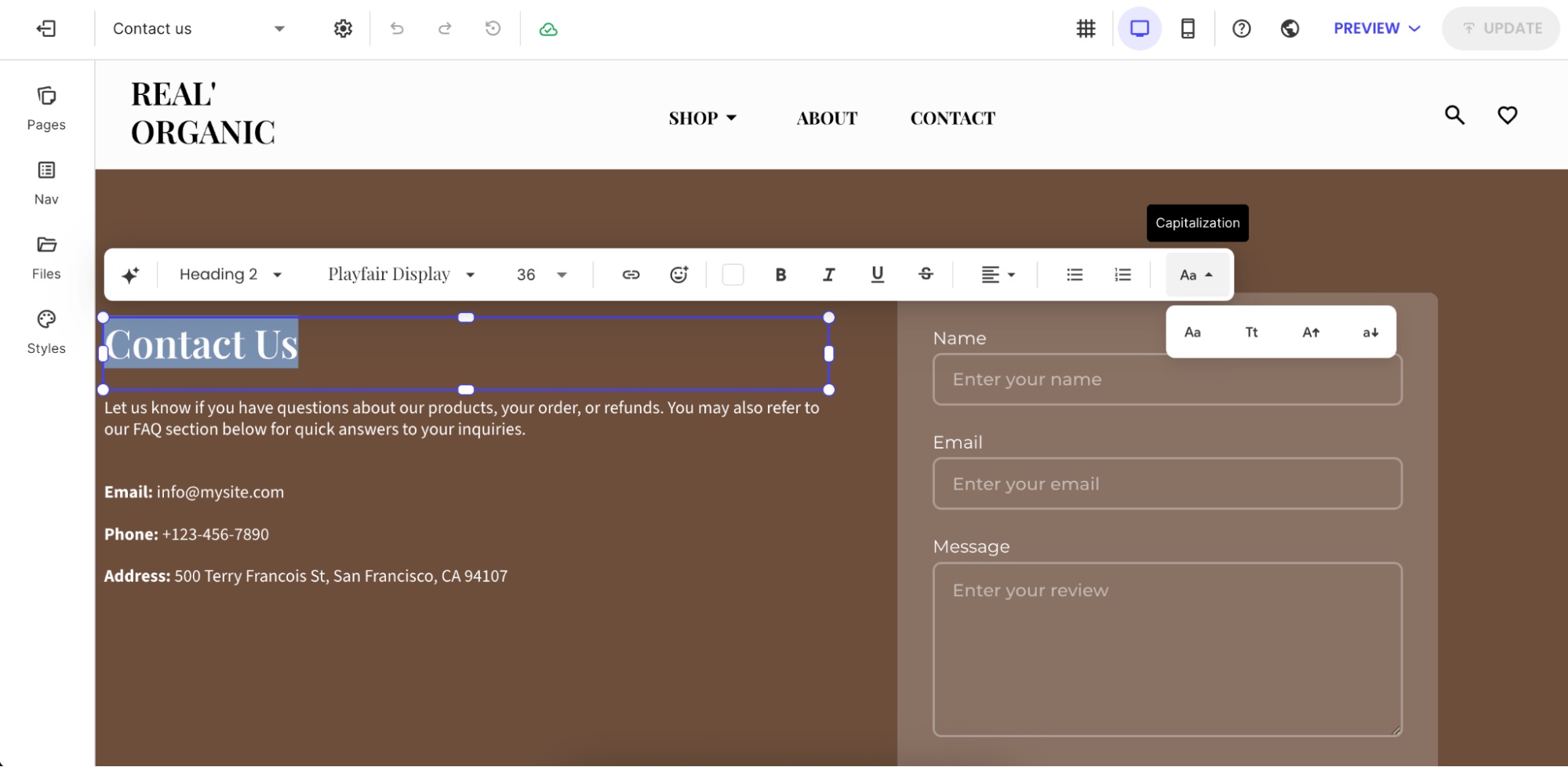Image resolution: width=1568 pixels, height=767 pixels.
Task: Select Tt title case option
Action: pos(1252,333)
